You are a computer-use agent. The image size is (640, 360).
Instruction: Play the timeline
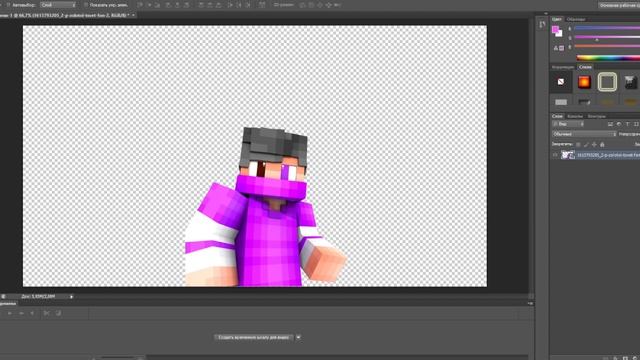tap(32, 313)
